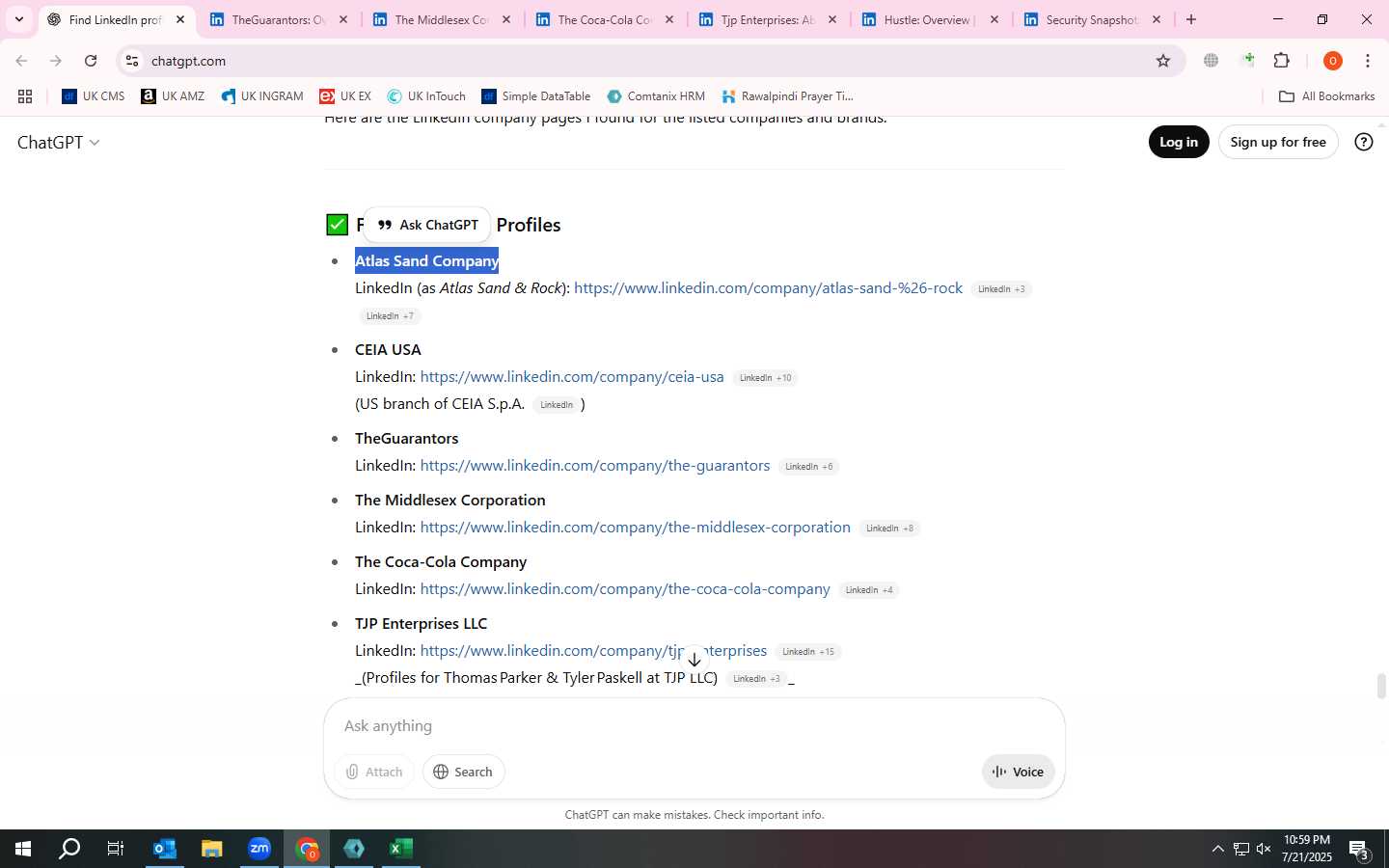The height and width of the screenshot is (868, 1389).
Task: Open Excel from taskbar
Action: (x=401, y=850)
